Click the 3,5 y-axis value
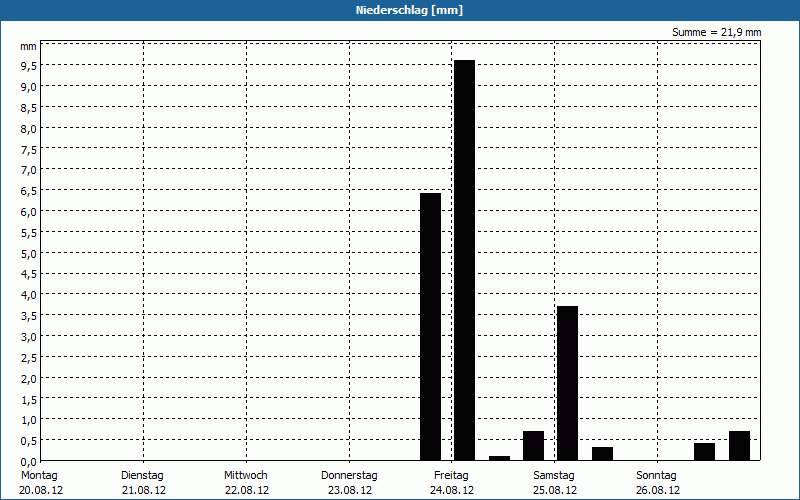The width and height of the screenshot is (800, 500). click(29, 316)
